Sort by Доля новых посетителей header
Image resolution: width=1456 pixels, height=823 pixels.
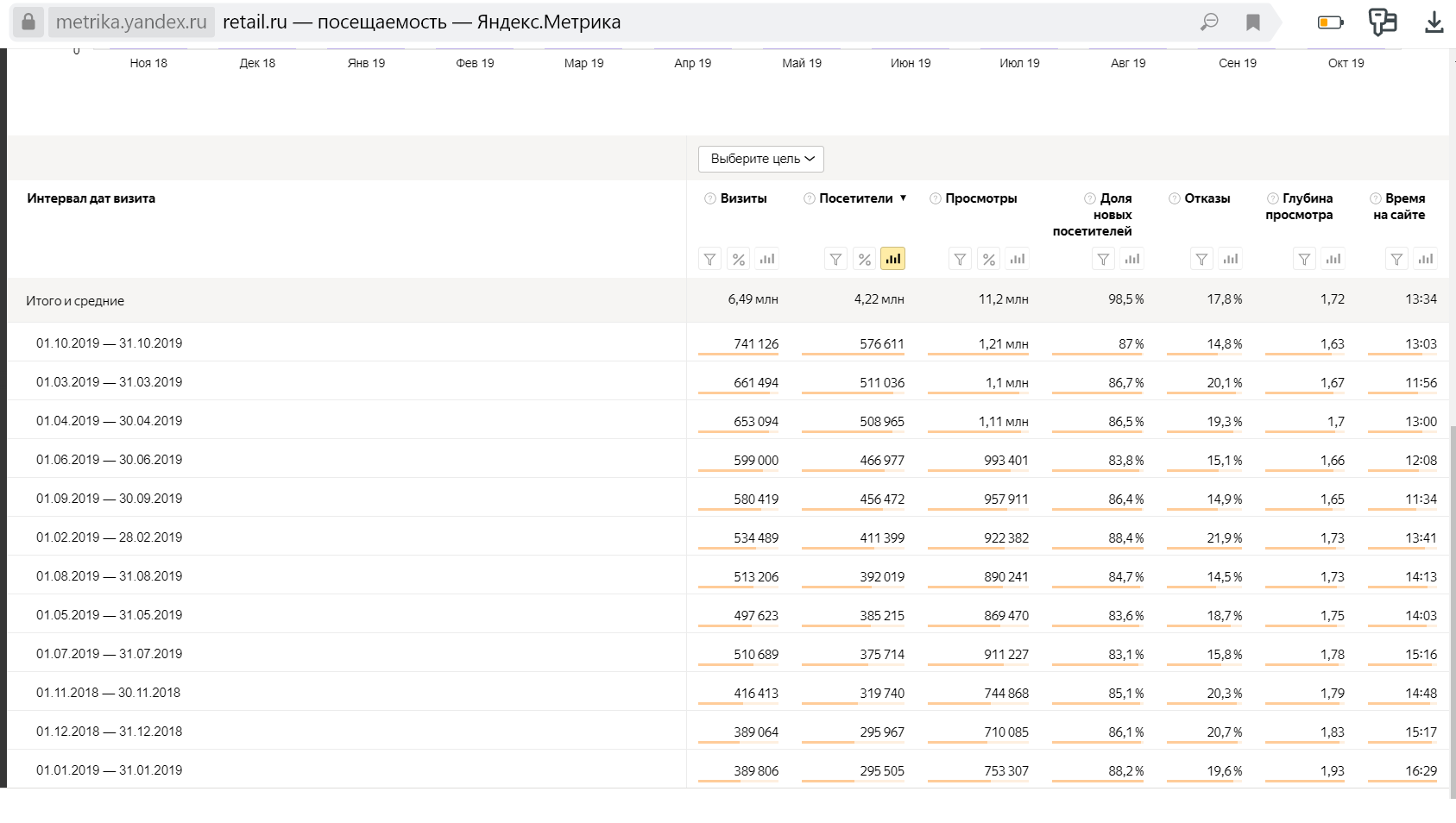click(x=1093, y=215)
